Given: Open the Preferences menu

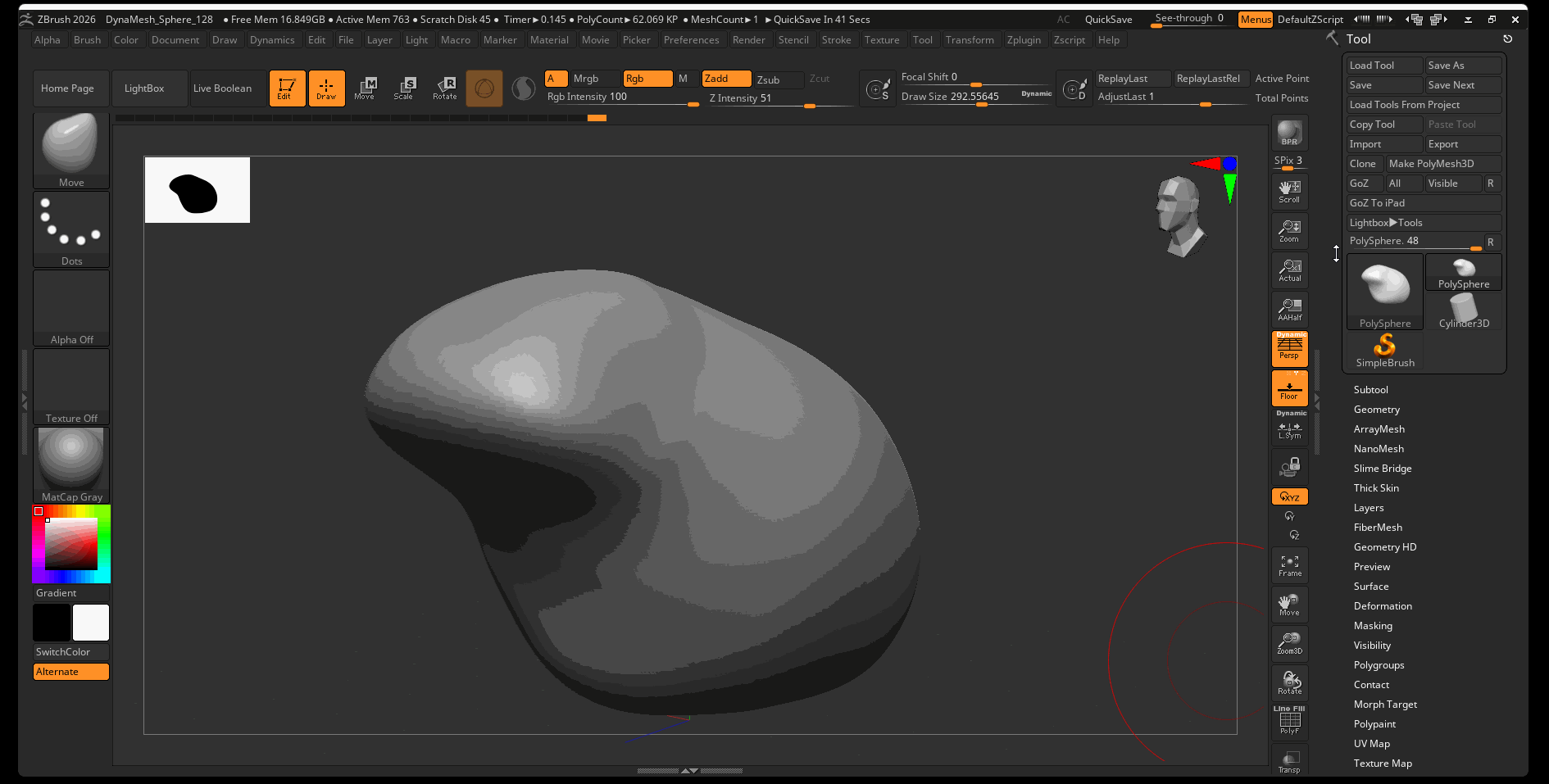Looking at the screenshot, I should (x=691, y=40).
